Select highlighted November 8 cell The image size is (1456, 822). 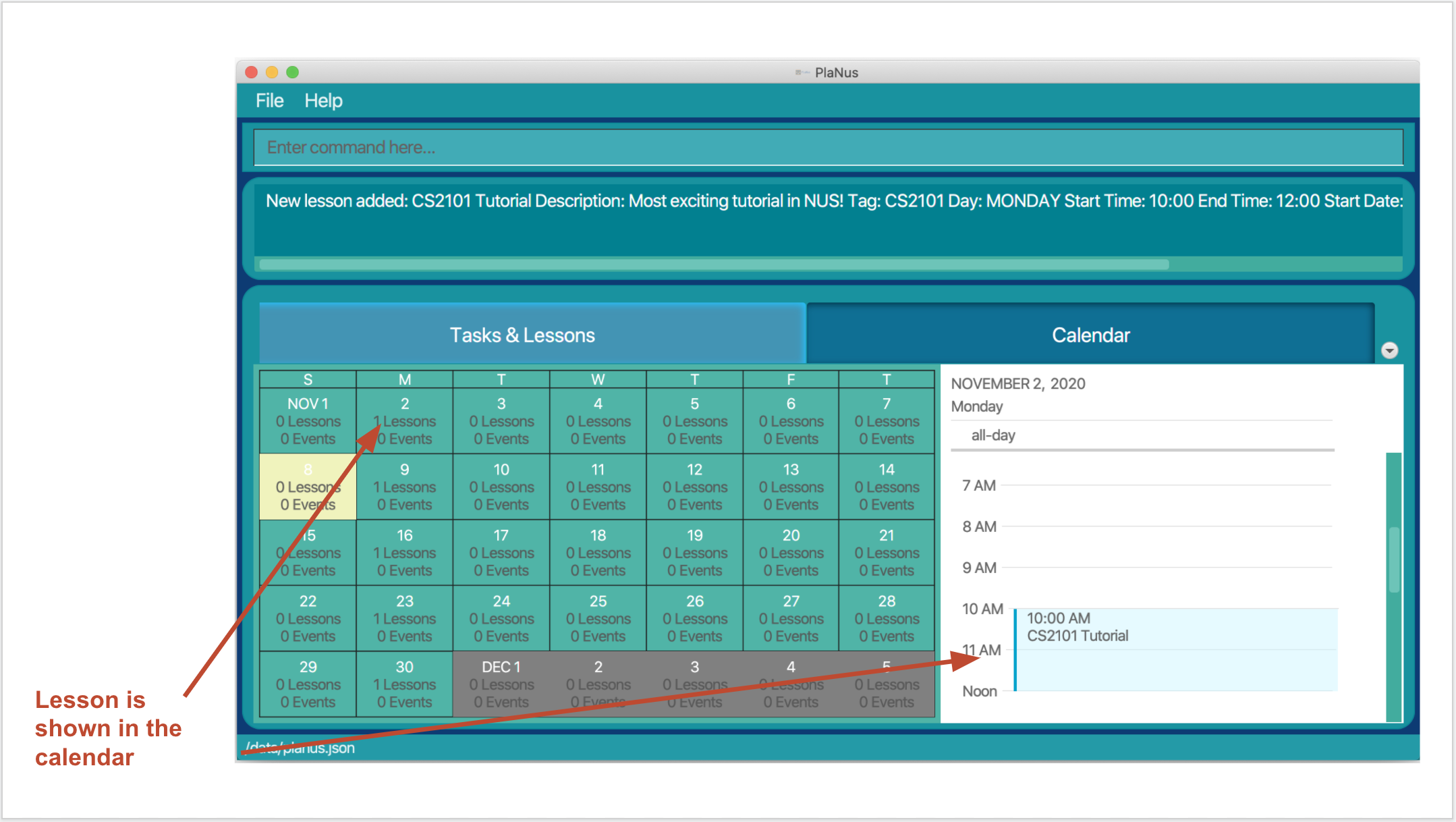coord(308,487)
